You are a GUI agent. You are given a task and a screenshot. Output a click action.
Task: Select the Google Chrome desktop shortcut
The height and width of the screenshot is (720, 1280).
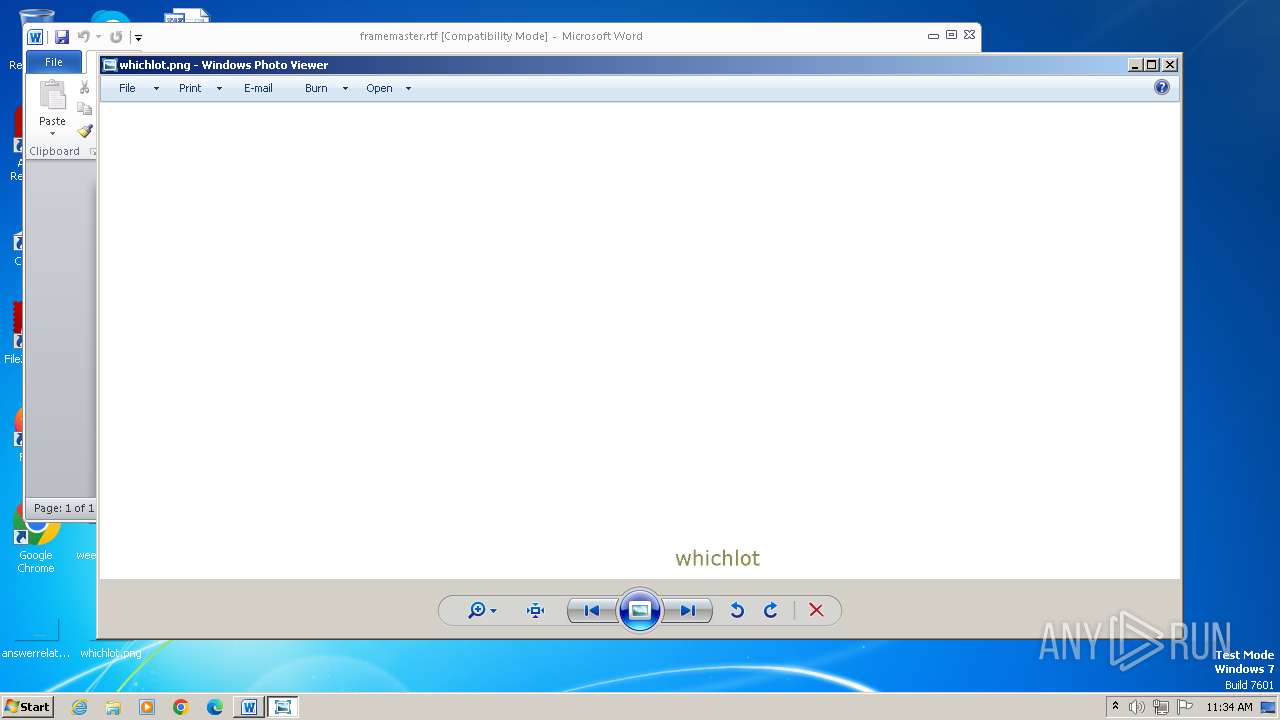35,540
